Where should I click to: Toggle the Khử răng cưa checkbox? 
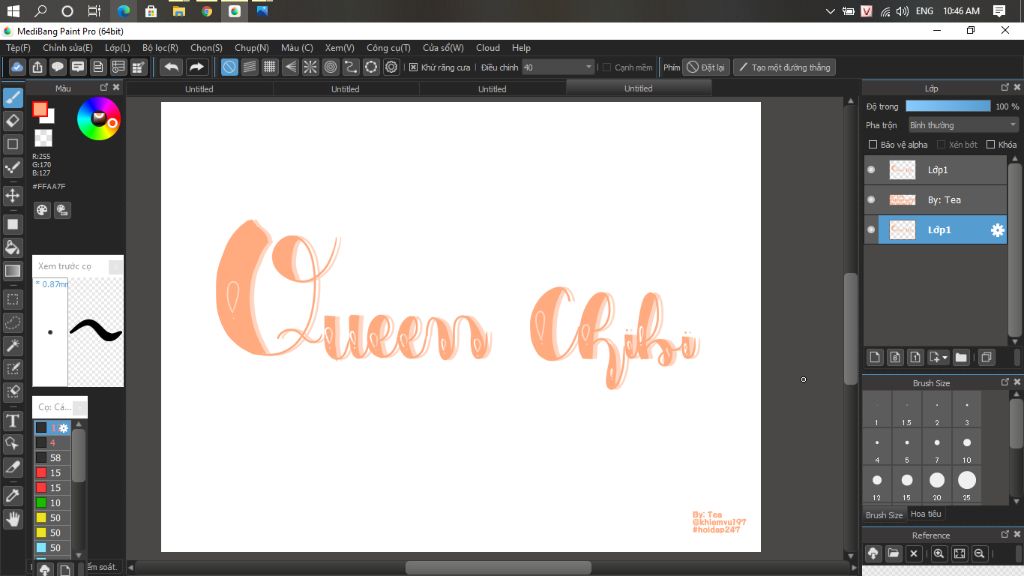(x=413, y=67)
